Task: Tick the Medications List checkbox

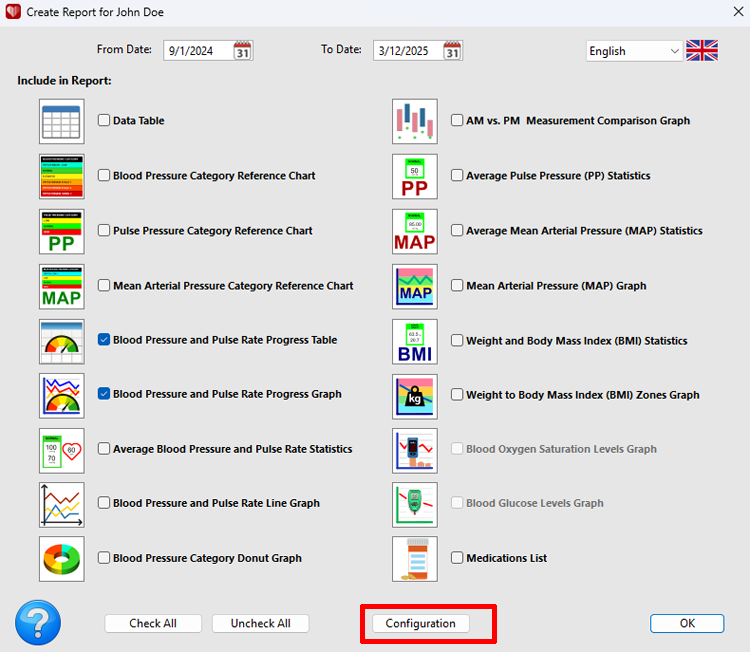Action: click(x=457, y=558)
